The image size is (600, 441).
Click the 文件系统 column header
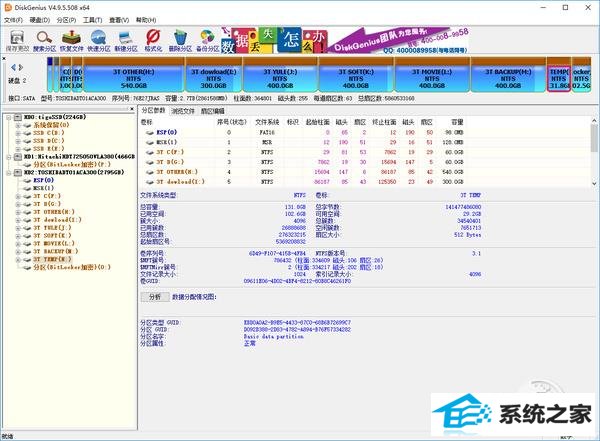coord(267,122)
